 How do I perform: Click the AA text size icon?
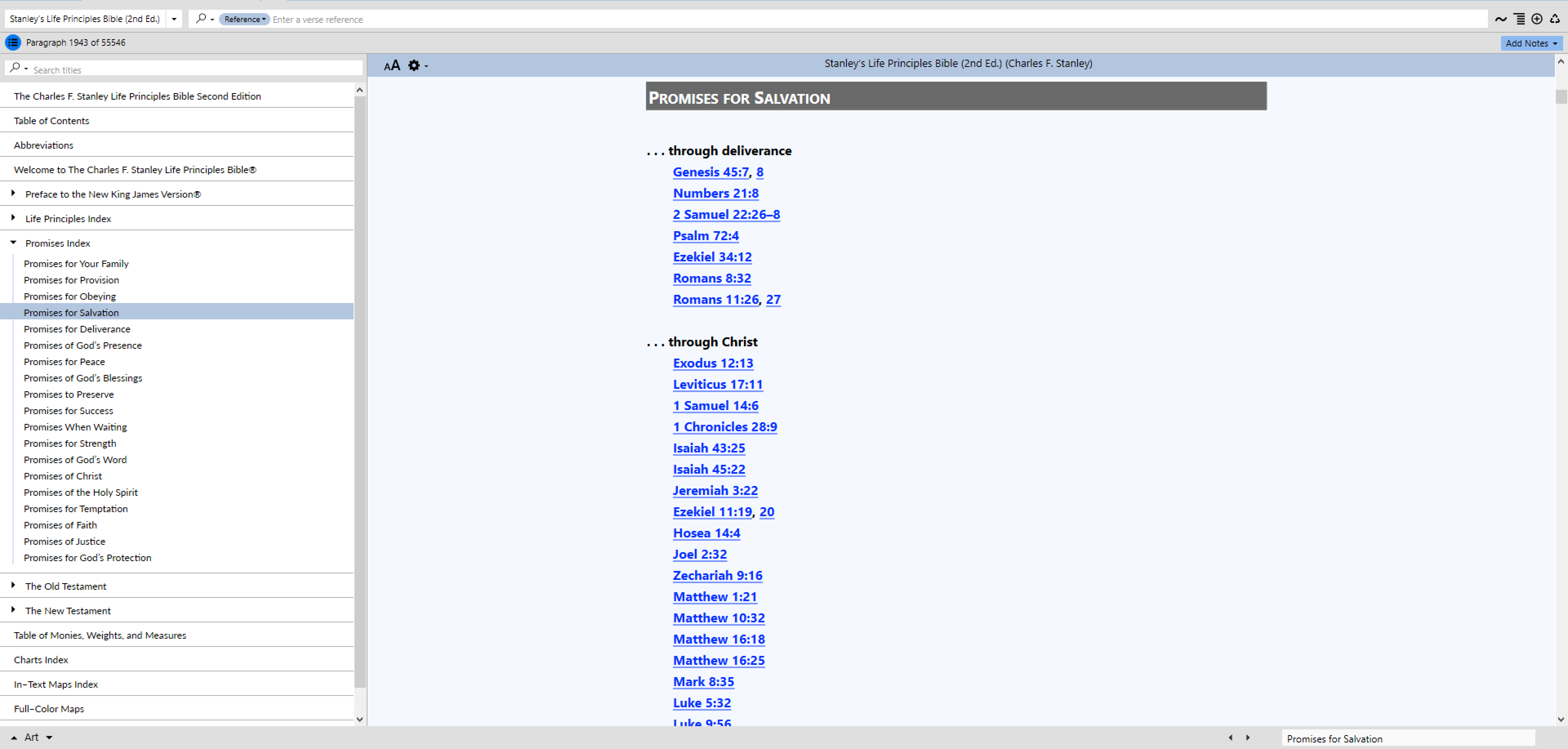[x=392, y=66]
